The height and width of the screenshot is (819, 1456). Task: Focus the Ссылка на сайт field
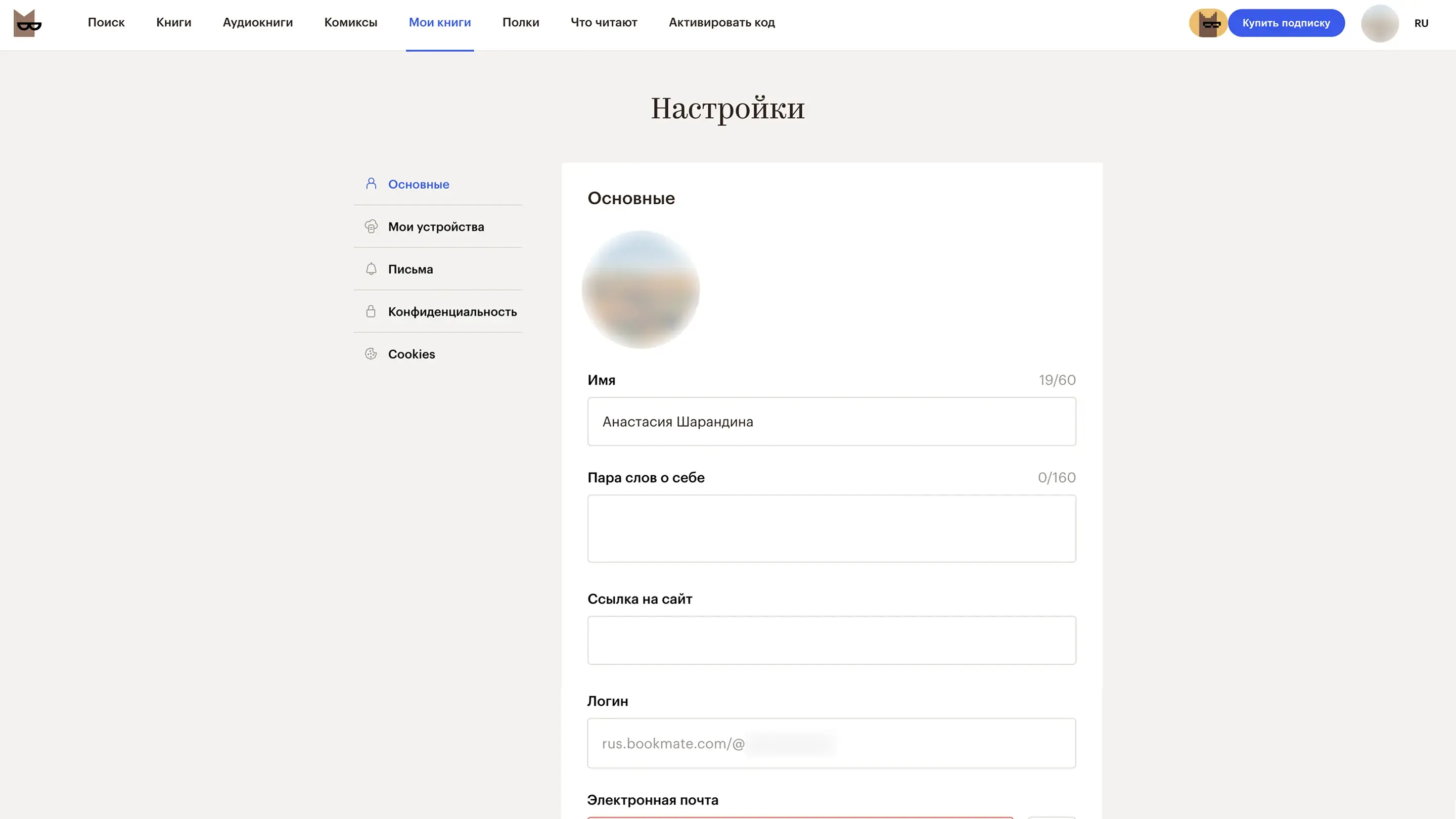click(832, 641)
